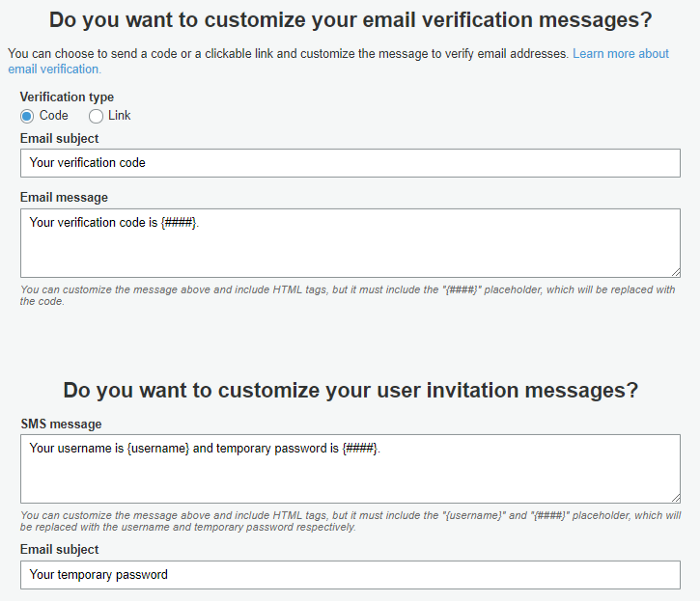
Task: Click the Verification type label
Action: point(67,98)
